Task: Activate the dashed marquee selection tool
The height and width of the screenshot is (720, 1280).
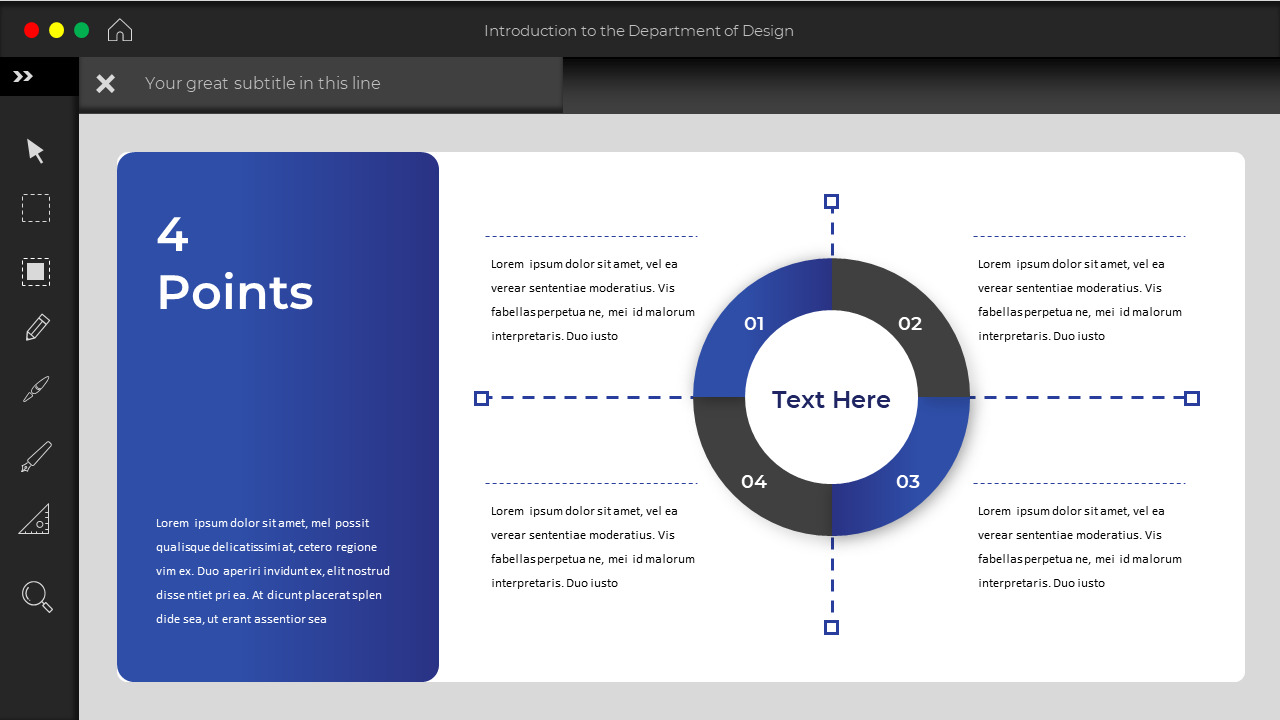Action: (x=35, y=208)
